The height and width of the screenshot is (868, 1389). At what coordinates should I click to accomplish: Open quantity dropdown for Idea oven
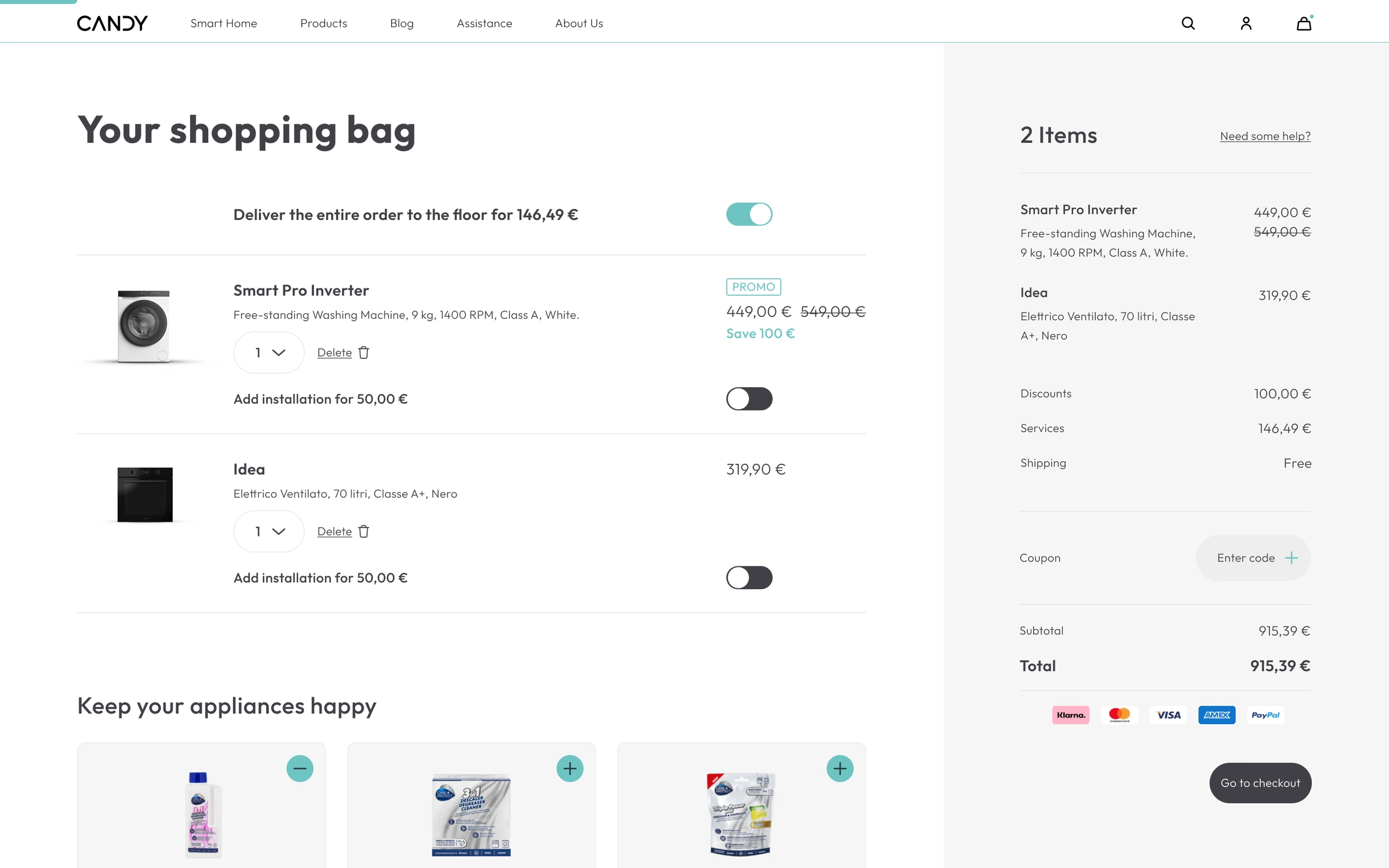(x=269, y=531)
